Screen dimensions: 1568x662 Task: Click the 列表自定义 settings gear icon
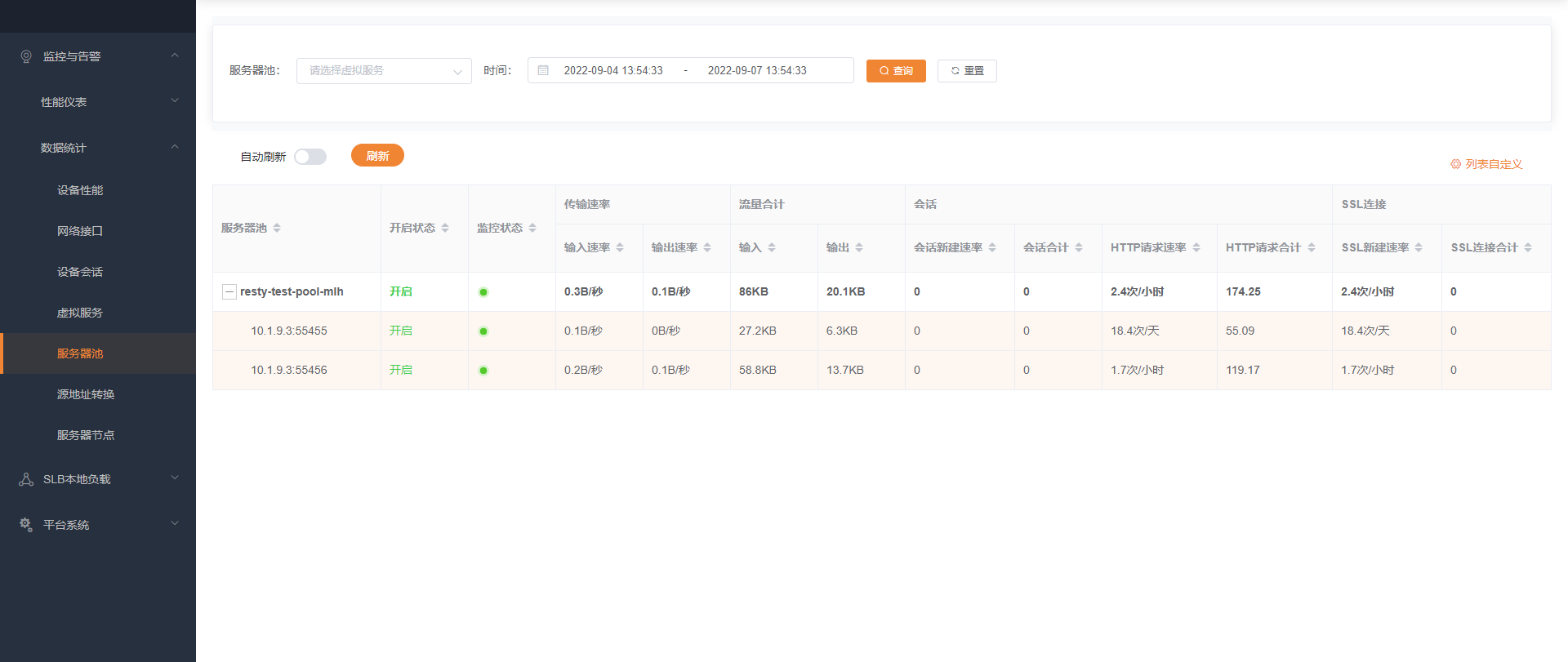[x=1455, y=164]
